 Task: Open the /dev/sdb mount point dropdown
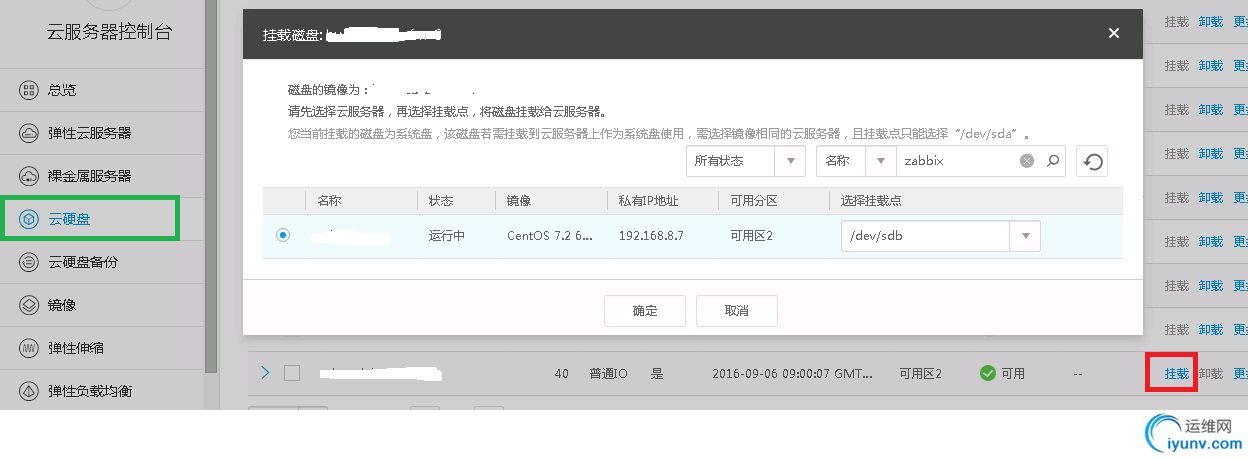(x=940, y=236)
